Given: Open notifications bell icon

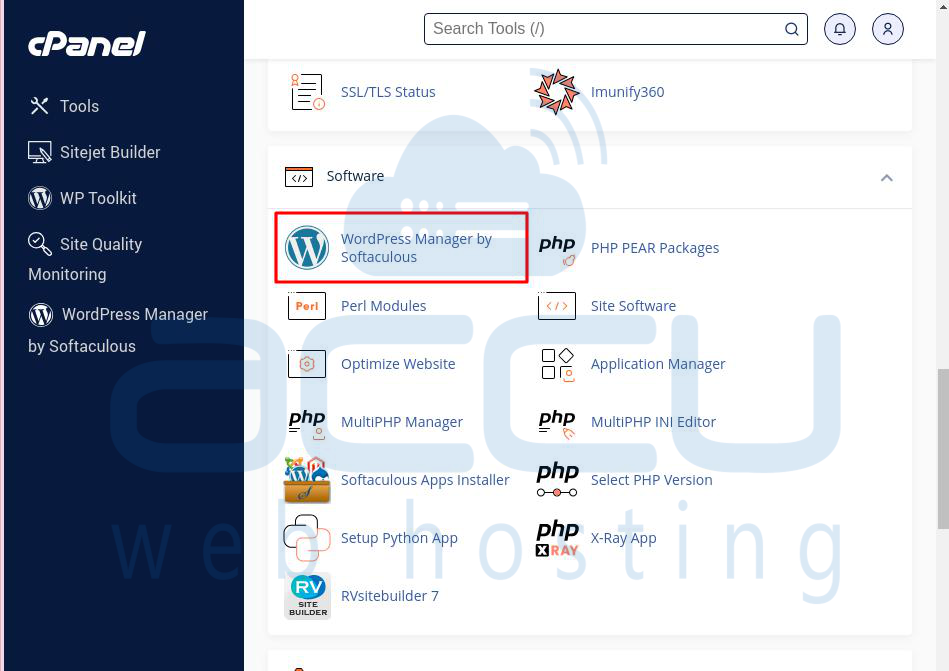Looking at the screenshot, I should tap(839, 29).
